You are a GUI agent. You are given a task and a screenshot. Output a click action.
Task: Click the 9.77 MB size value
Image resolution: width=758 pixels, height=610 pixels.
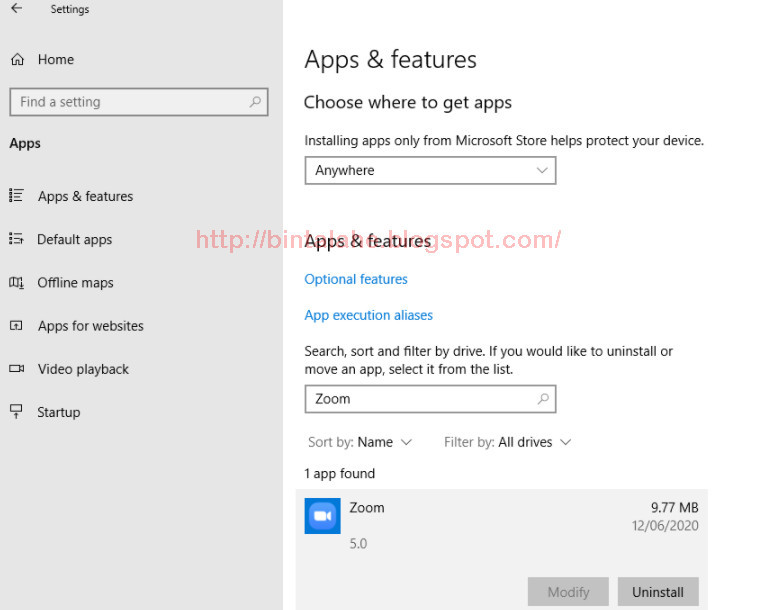(674, 508)
